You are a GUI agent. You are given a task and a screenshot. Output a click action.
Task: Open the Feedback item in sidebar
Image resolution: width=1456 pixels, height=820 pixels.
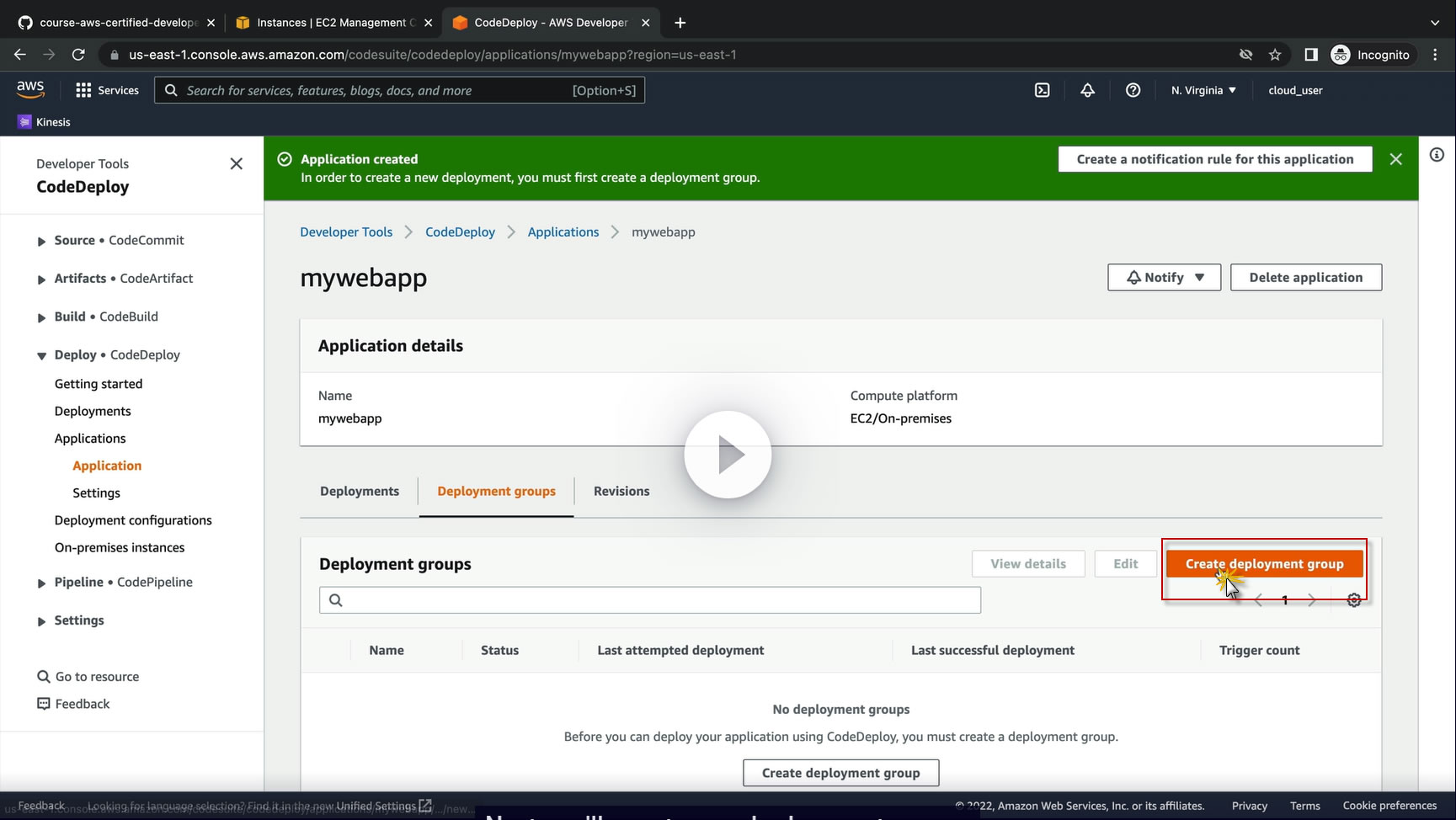pyautogui.click(x=73, y=704)
